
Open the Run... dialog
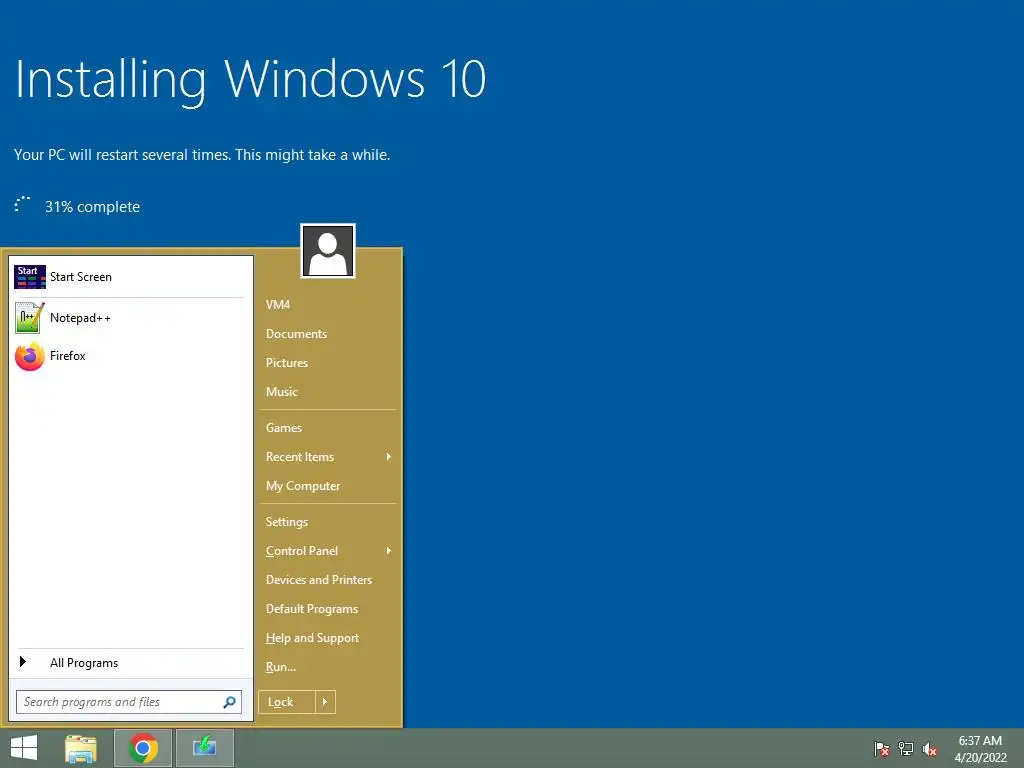tap(281, 667)
